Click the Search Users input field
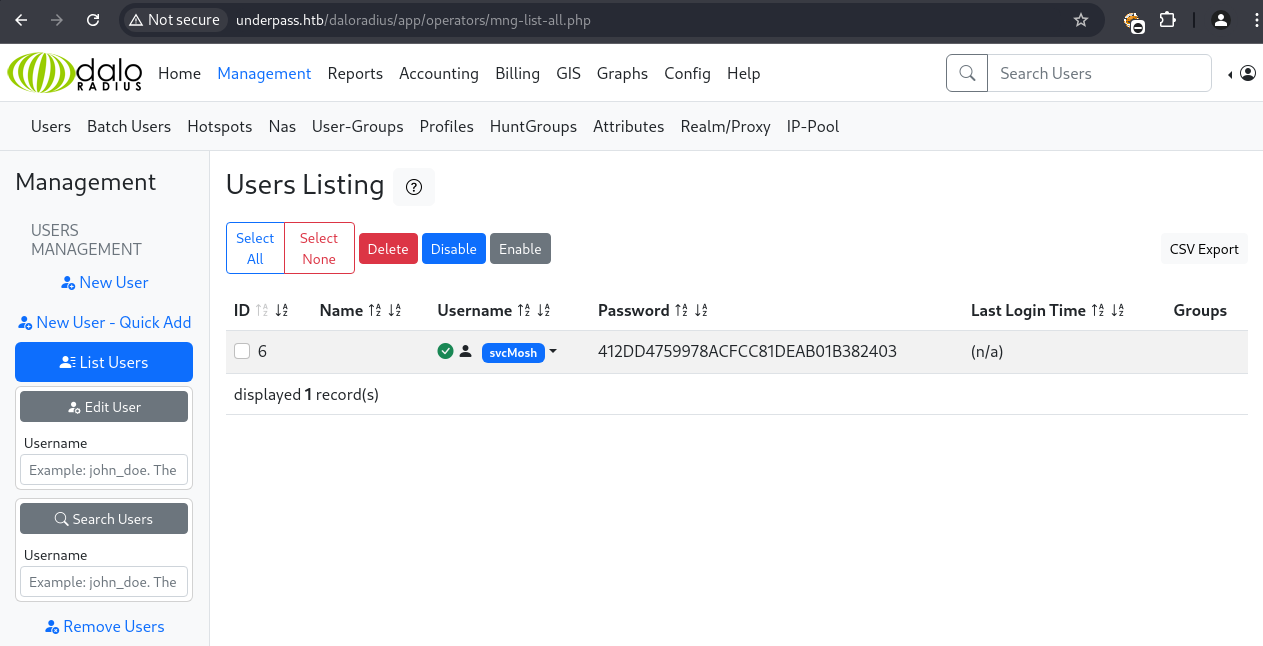Viewport: 1263px width, 646px height. pyautogui.click(x=1099, y=73)
